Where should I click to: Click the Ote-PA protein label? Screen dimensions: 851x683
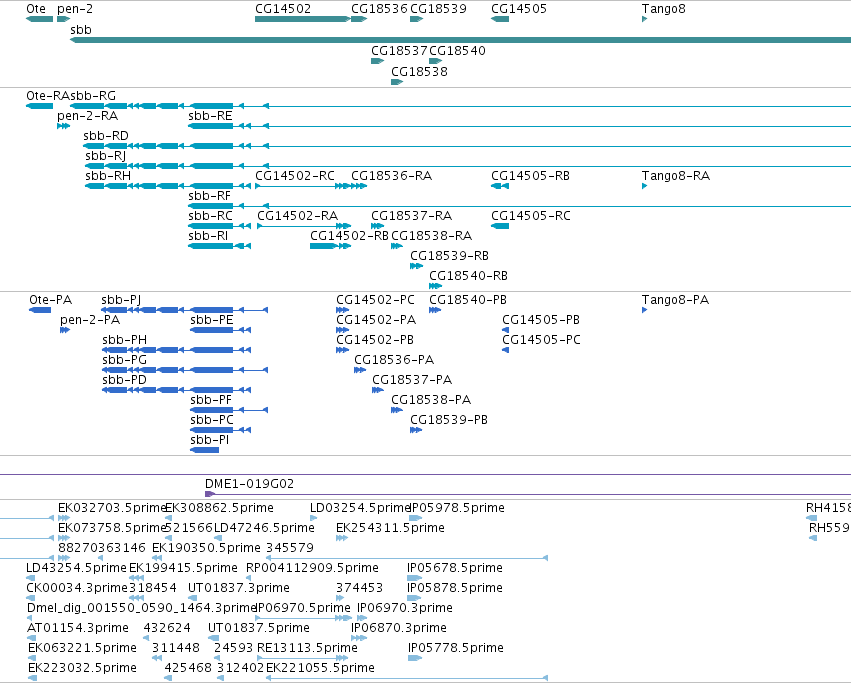point(50,300)
